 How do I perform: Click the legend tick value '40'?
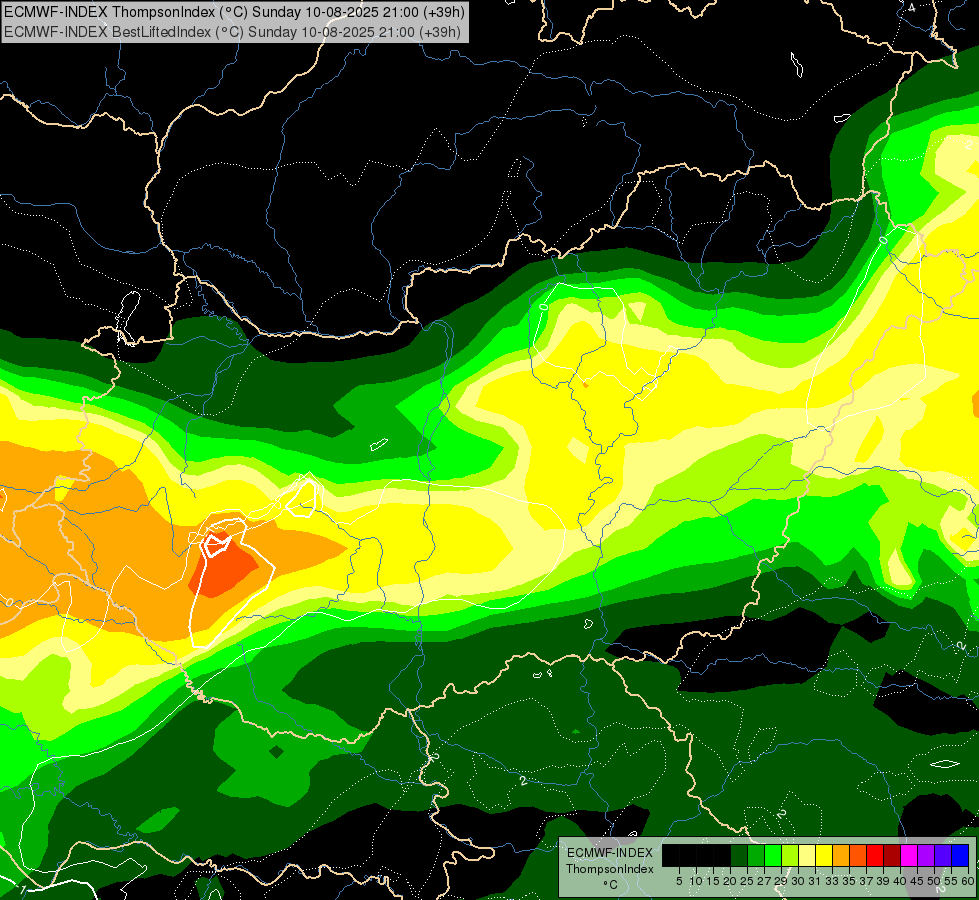point(900,881)
